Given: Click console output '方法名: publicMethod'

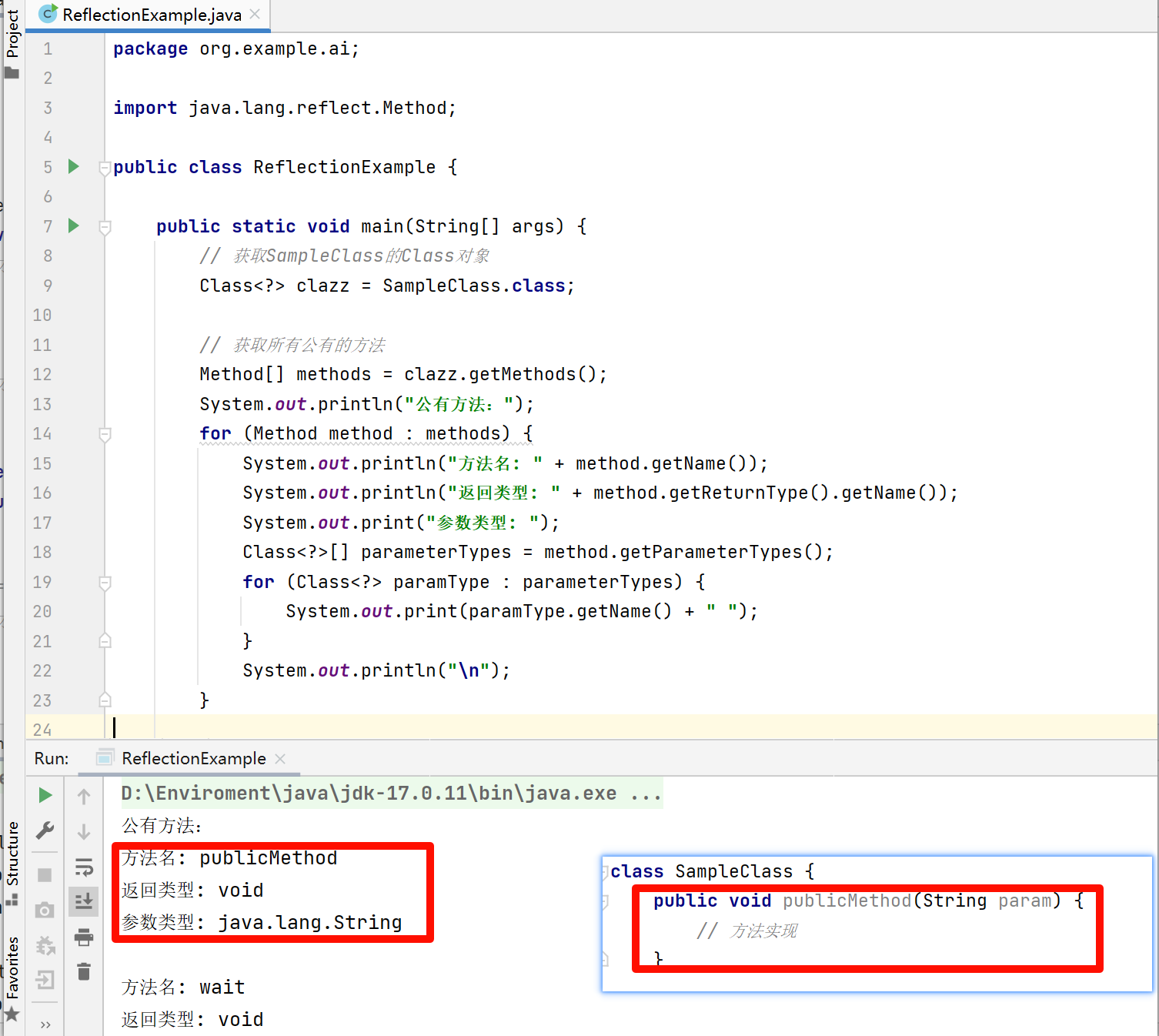Looking at the screenshot, I should point(229,857).
